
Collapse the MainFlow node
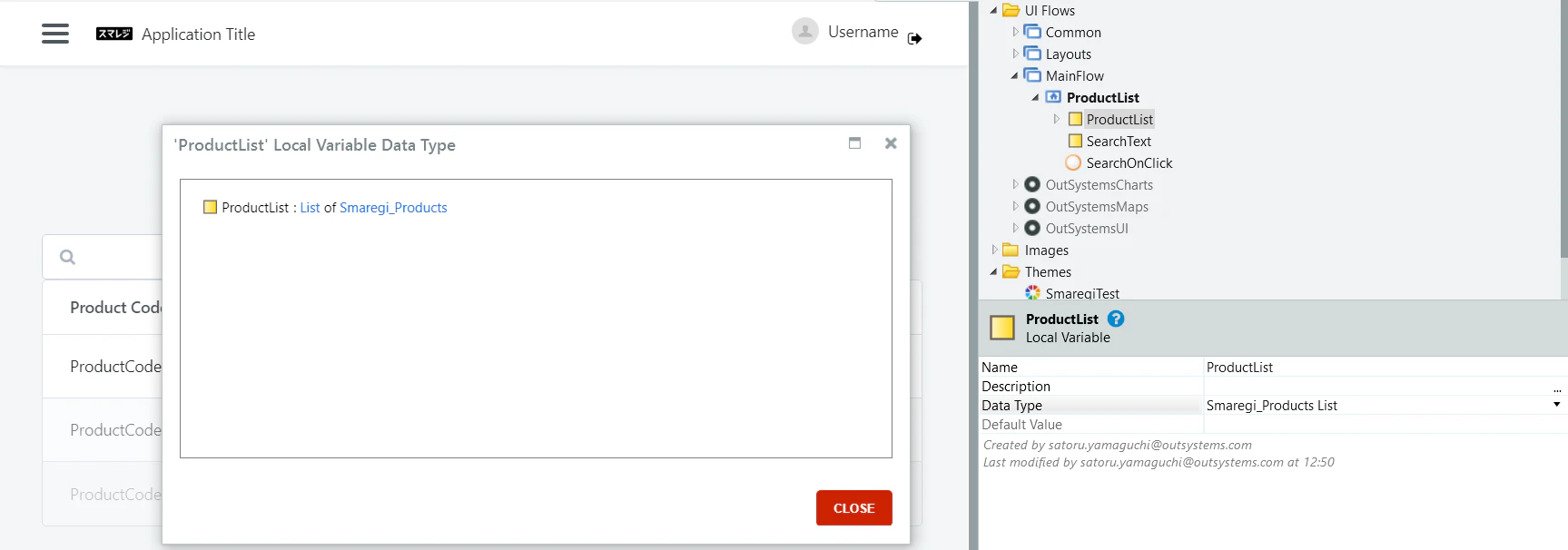pos(1014,76)
